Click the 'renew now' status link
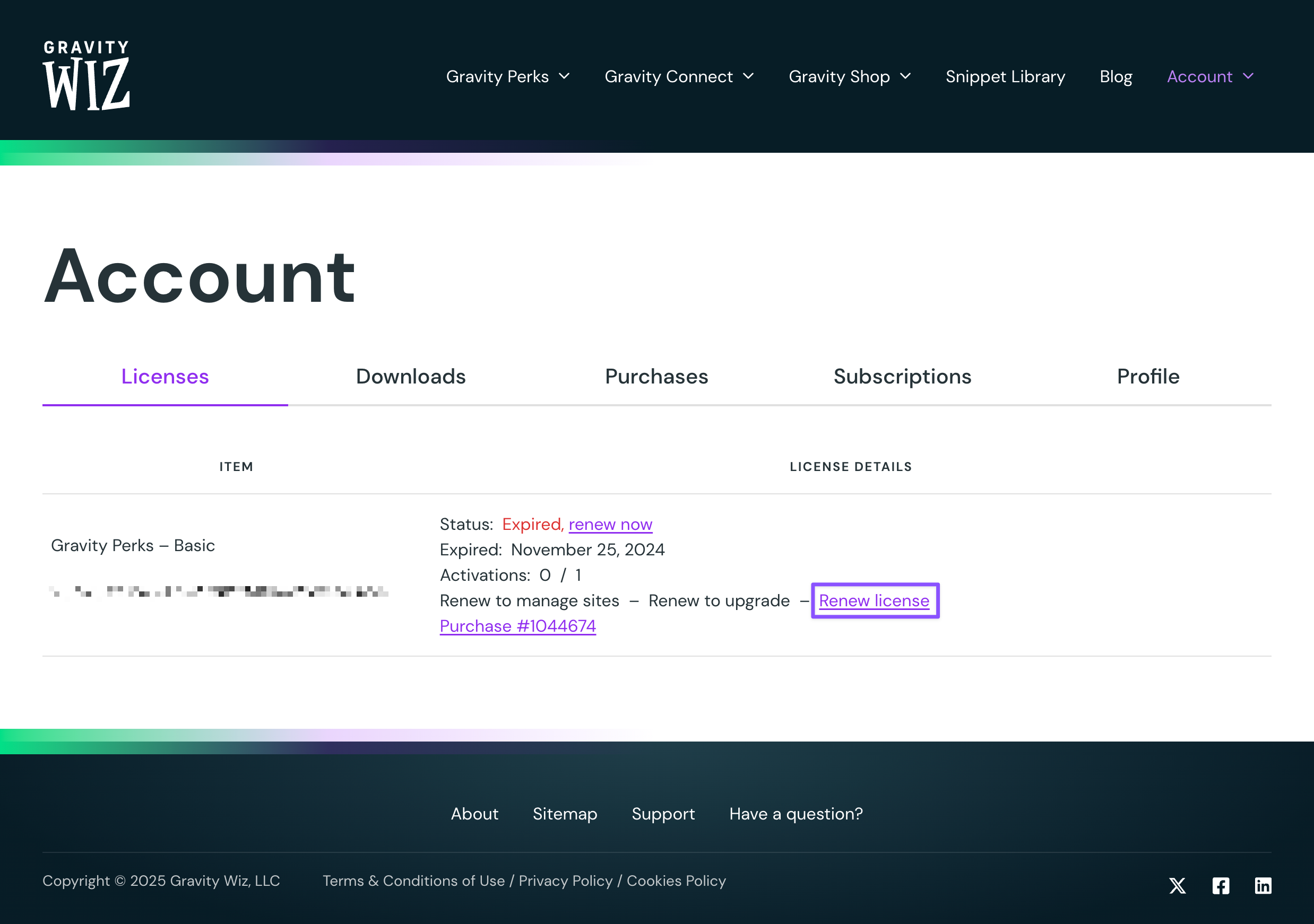Viewport: 1314px width, 924px height. [610, 524]
